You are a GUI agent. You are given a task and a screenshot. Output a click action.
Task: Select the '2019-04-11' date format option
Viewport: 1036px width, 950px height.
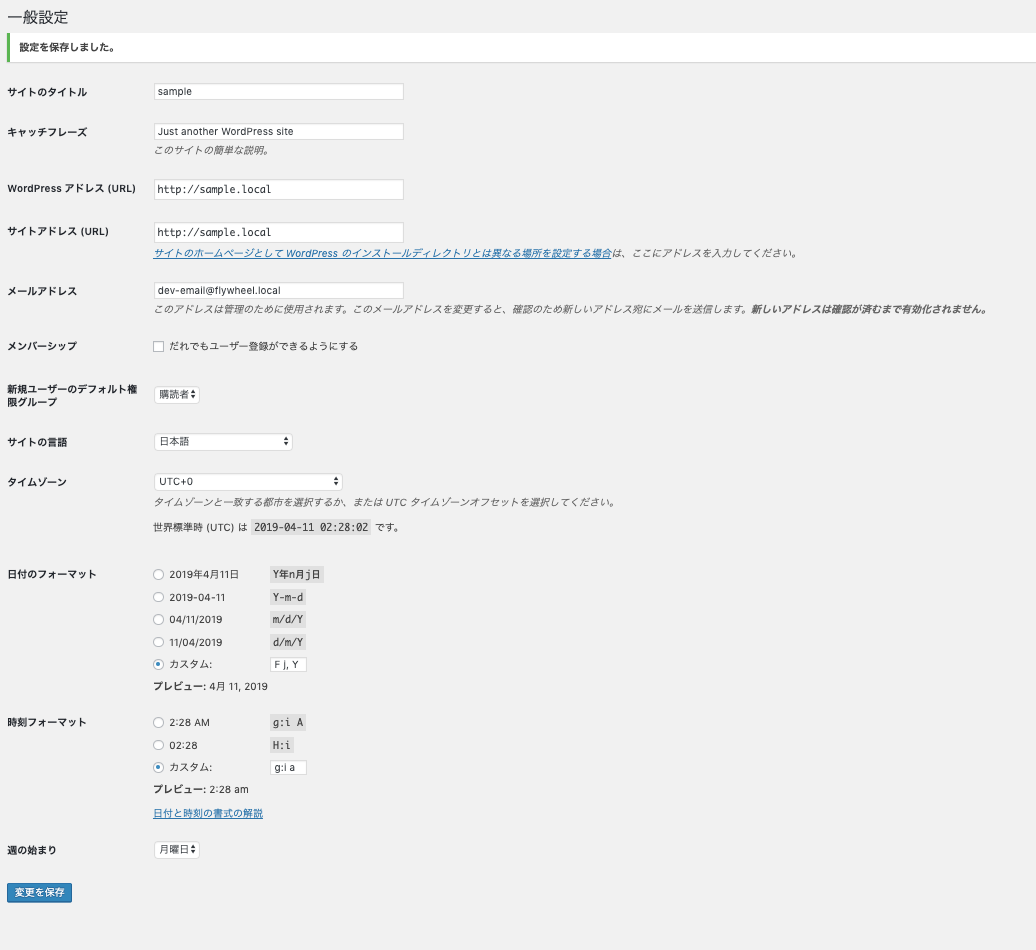pos(158,596)
